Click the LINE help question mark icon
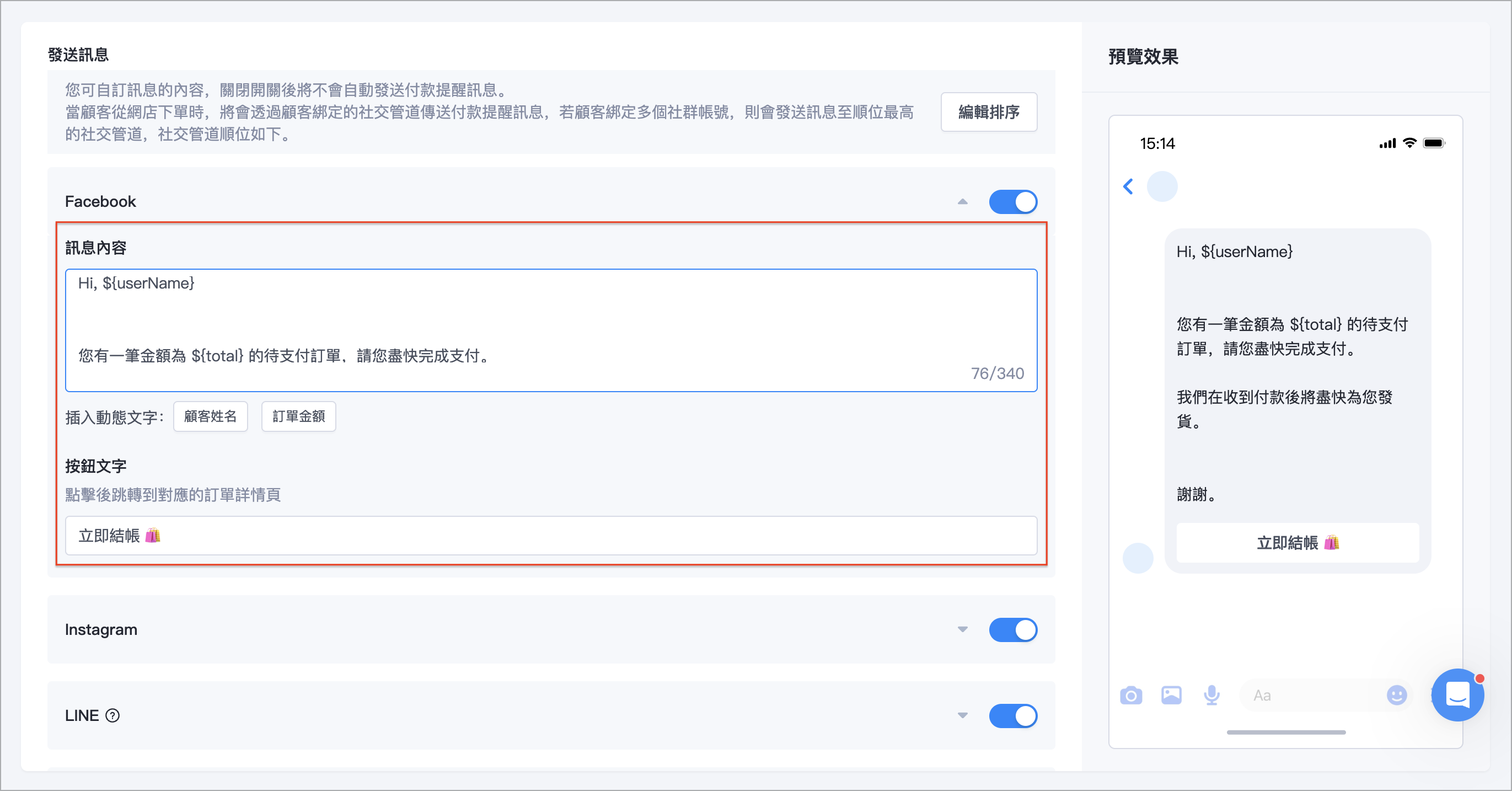 tap(112, 715)
